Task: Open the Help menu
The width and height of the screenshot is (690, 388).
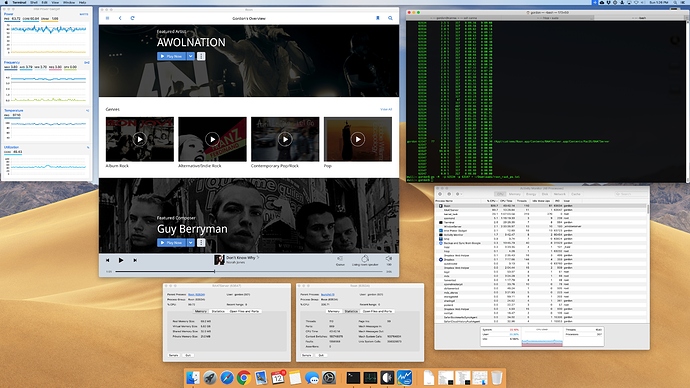Action: (x=82, y=2)
